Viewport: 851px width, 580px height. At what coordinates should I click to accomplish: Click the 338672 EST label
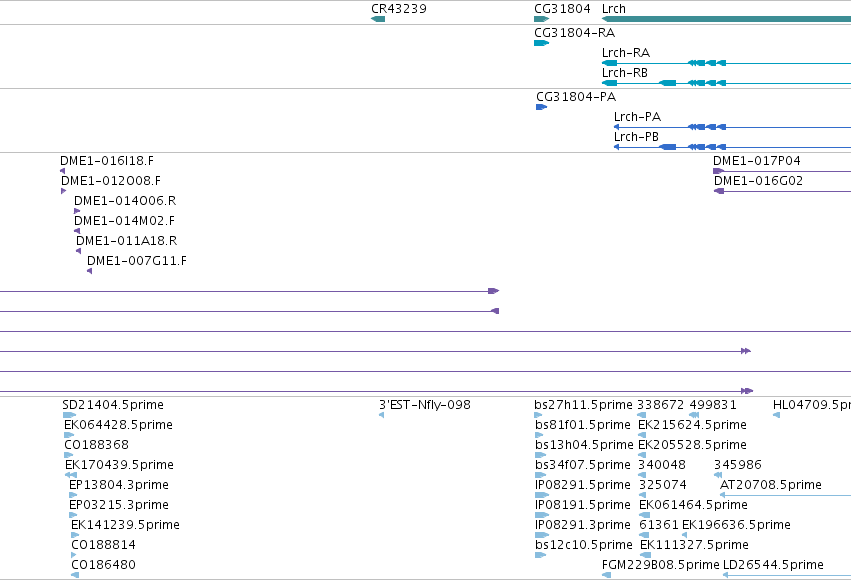[661, 405]
